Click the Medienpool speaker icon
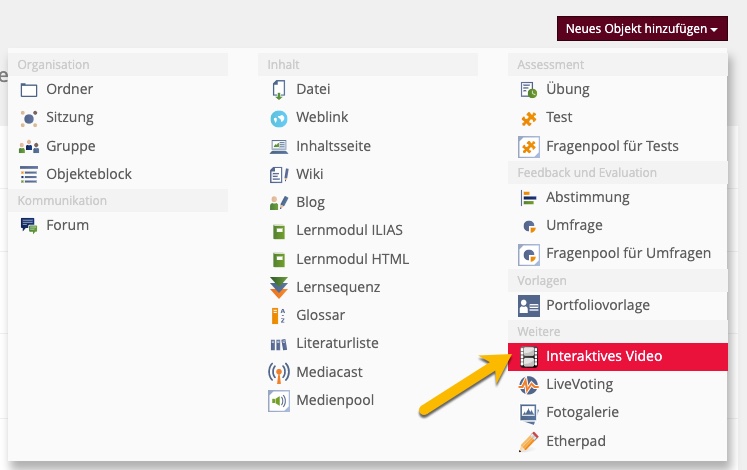The height and width of the screenshot is (470, 747). [x=279, y=401]
